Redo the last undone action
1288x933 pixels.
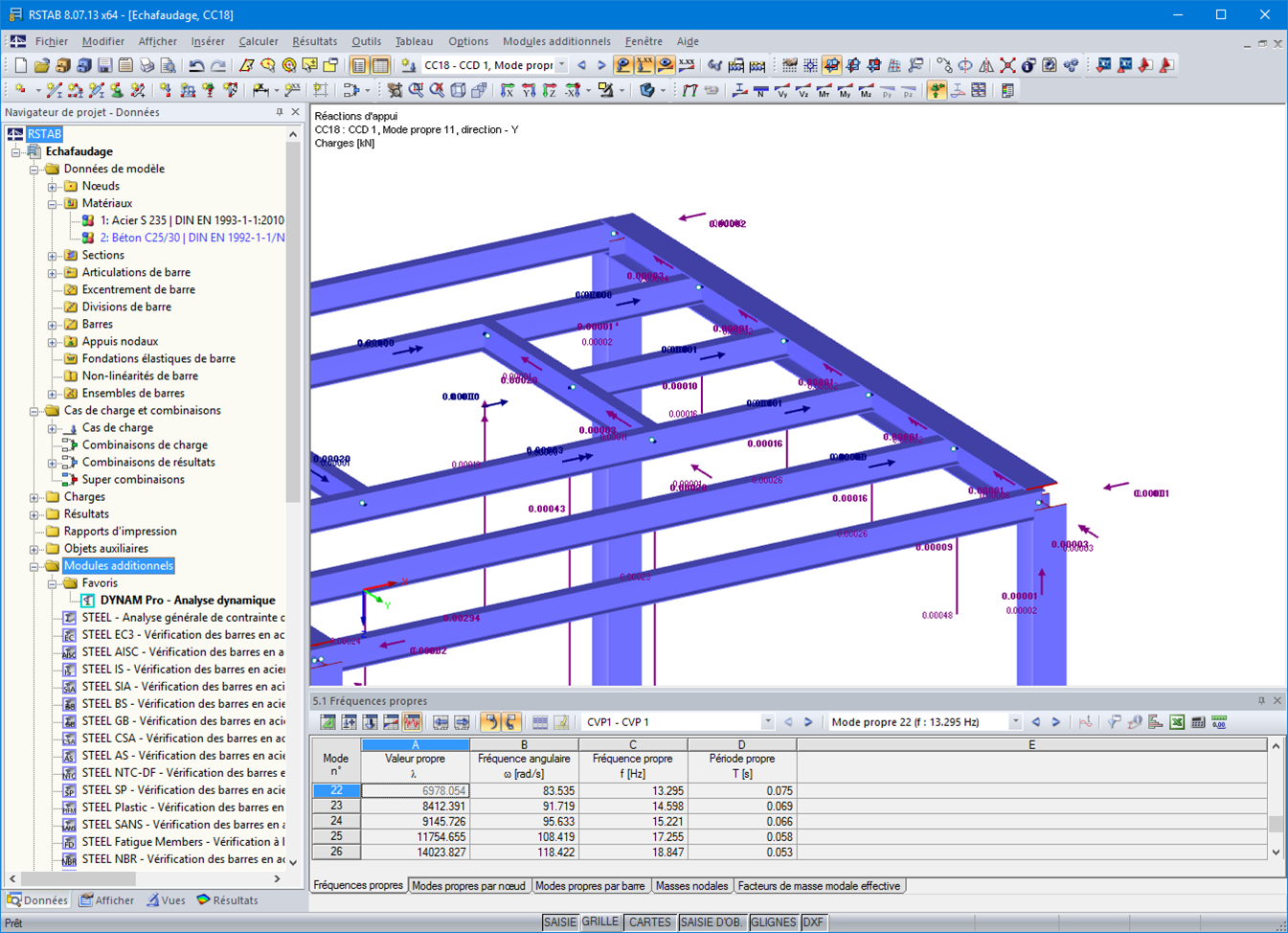(x=217, y=65)
